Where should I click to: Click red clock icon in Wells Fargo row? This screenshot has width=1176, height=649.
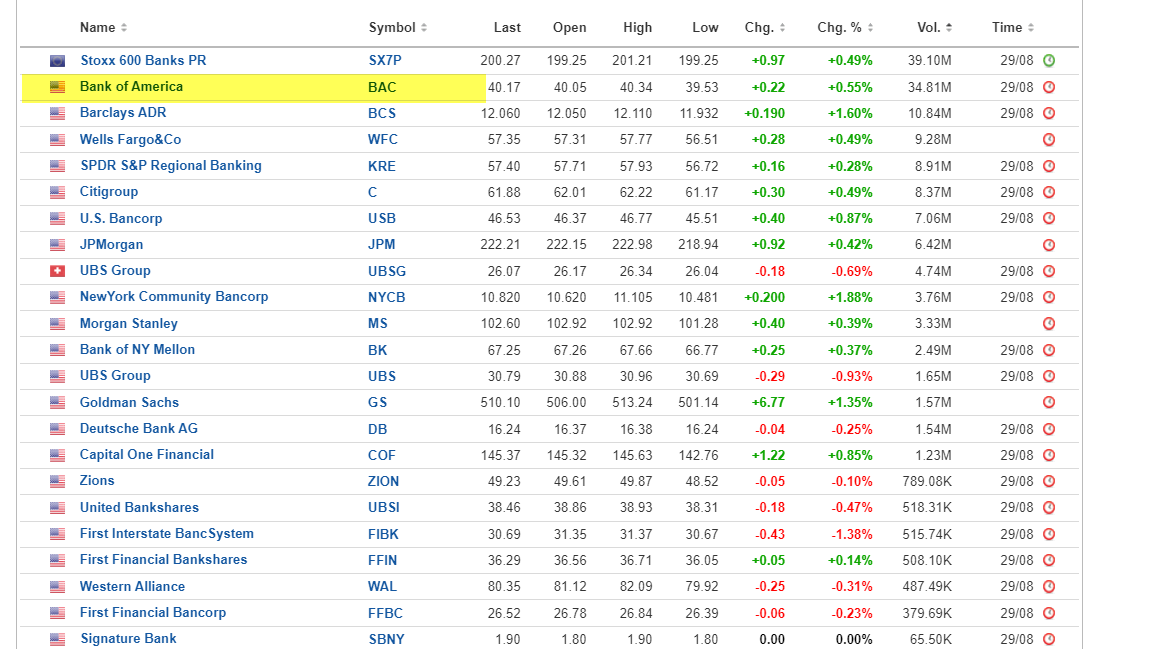tap(1049, 140)
